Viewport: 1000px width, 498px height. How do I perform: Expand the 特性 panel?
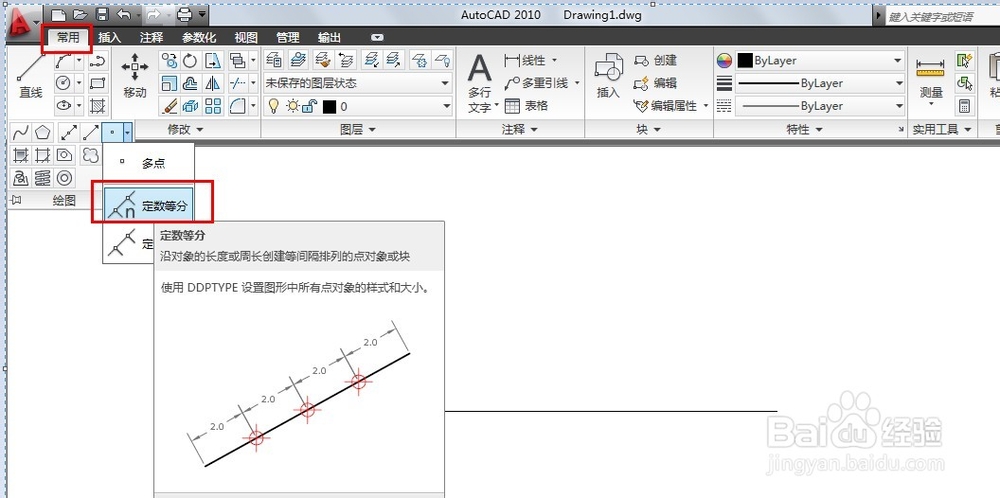(804, 129)
